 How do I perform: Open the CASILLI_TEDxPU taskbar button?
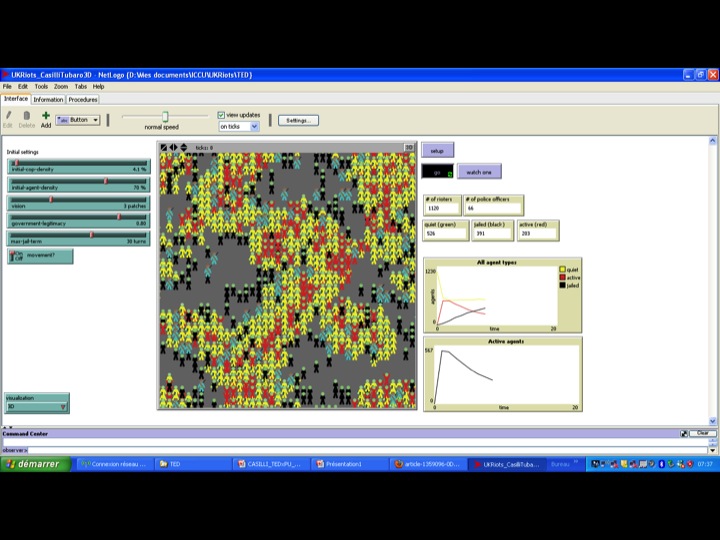(271, 464)
